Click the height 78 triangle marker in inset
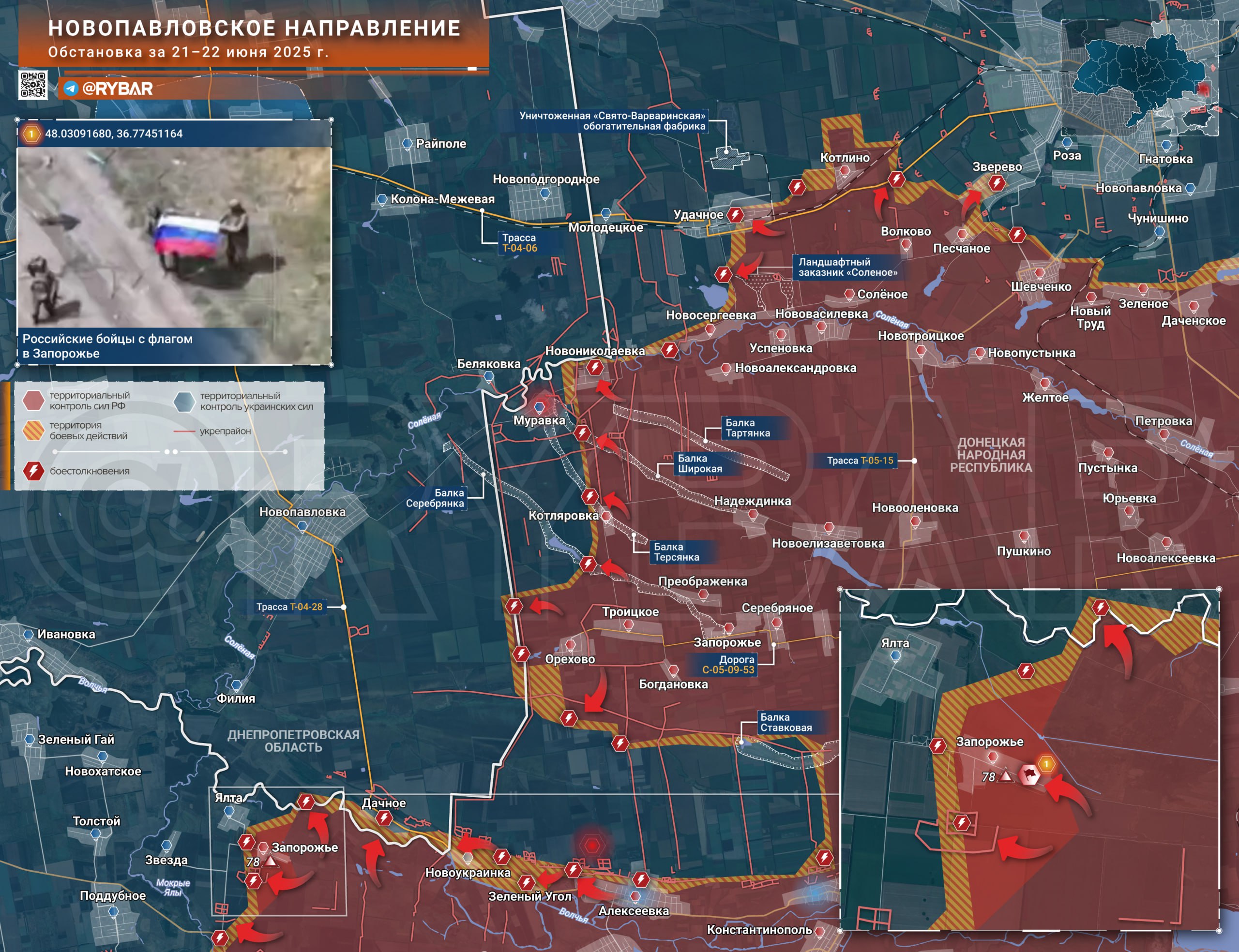The height and width of the screenshot is (952, 1239). (1006, 776)
